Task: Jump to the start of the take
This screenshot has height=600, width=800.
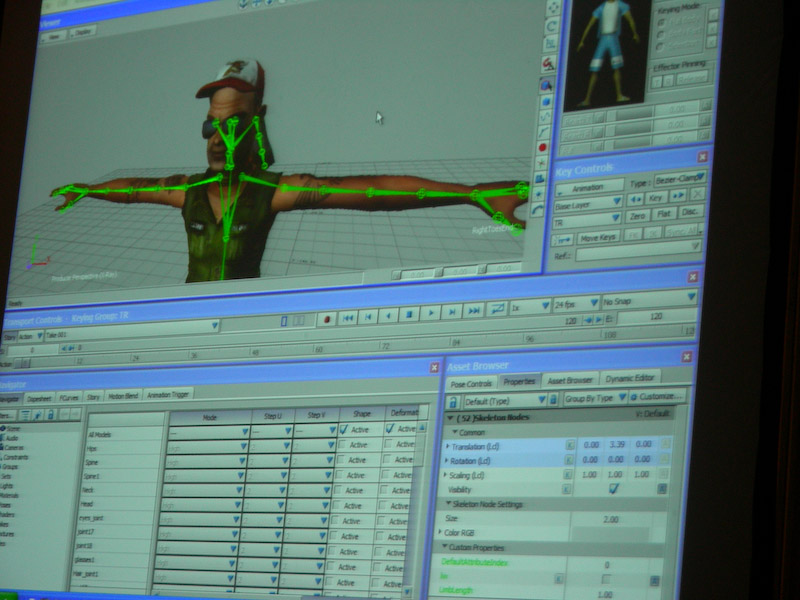Action: pyautogui.click(x=348, y=318)
